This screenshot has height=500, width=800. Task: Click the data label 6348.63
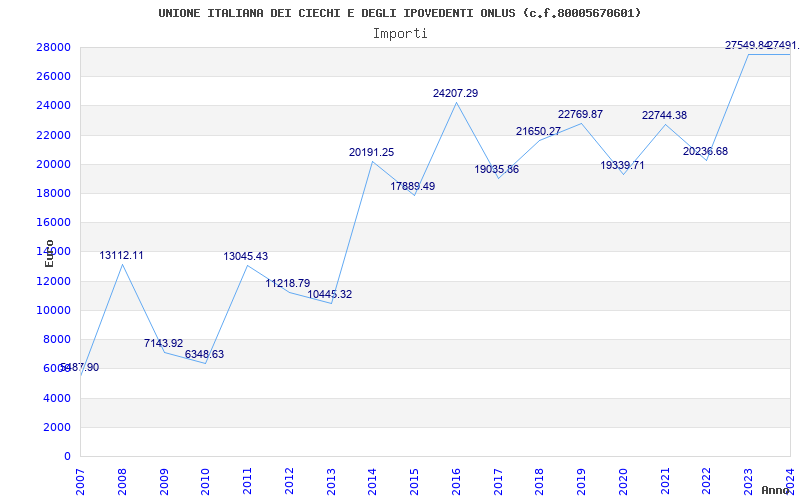204,354
